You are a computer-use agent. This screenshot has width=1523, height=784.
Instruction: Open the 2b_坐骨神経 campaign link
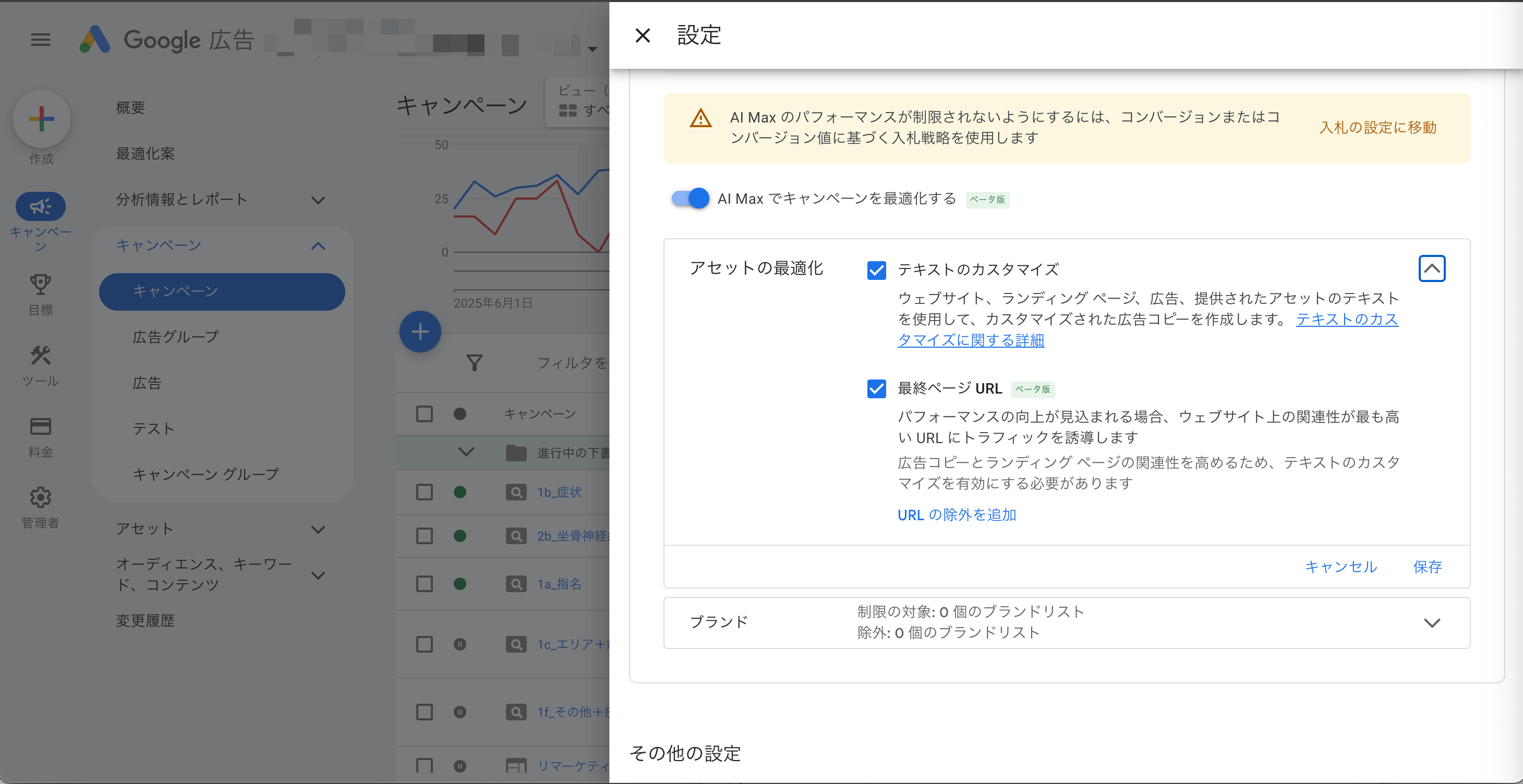(572, 536)
